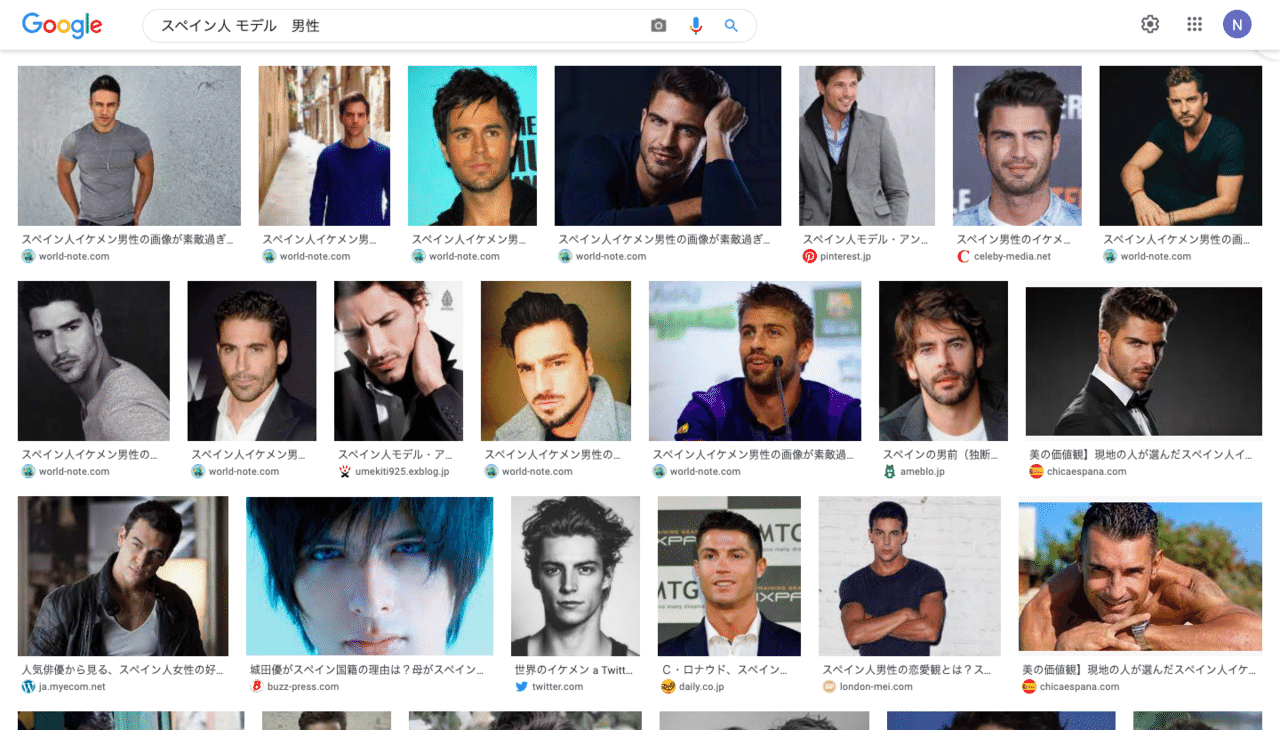Click the Google logo
Viewport: 1280px width, 730px height.
click(62, 26)
